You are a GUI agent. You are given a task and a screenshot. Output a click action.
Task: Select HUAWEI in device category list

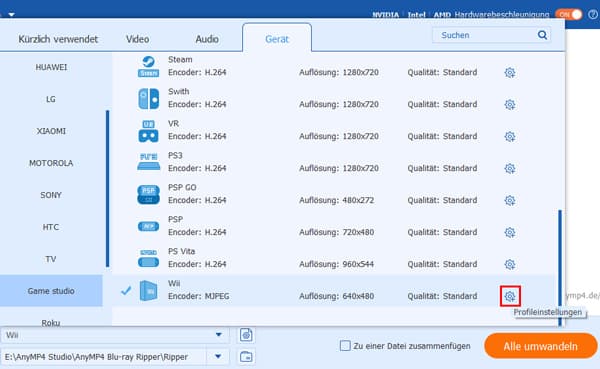tap(51, 67)
